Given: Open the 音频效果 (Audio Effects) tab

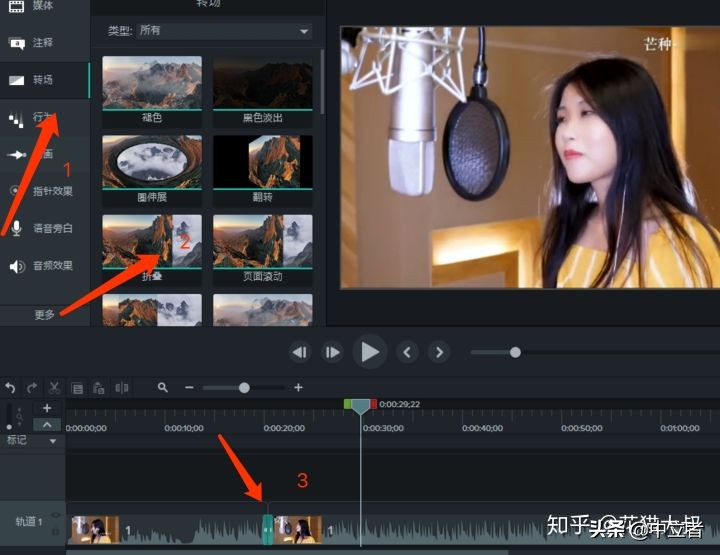Looking at the screenshot, I should pyautogui.click(x=44, y=265).
